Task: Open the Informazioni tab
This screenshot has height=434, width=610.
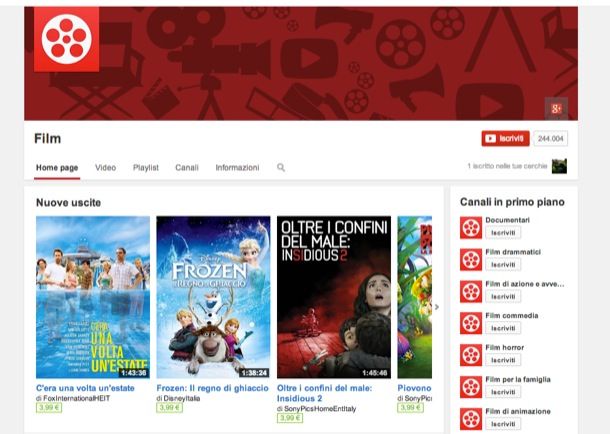Action: pos(237,168)
